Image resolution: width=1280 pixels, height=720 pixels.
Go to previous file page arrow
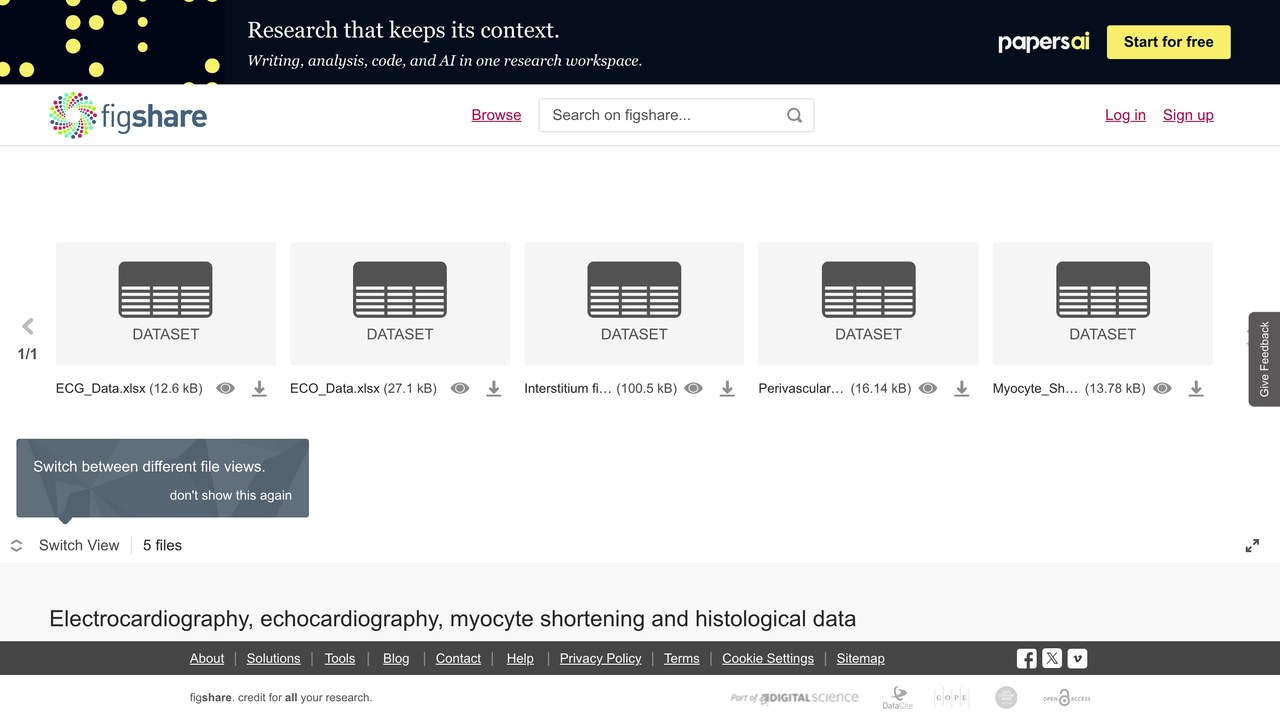pos(28,326)
